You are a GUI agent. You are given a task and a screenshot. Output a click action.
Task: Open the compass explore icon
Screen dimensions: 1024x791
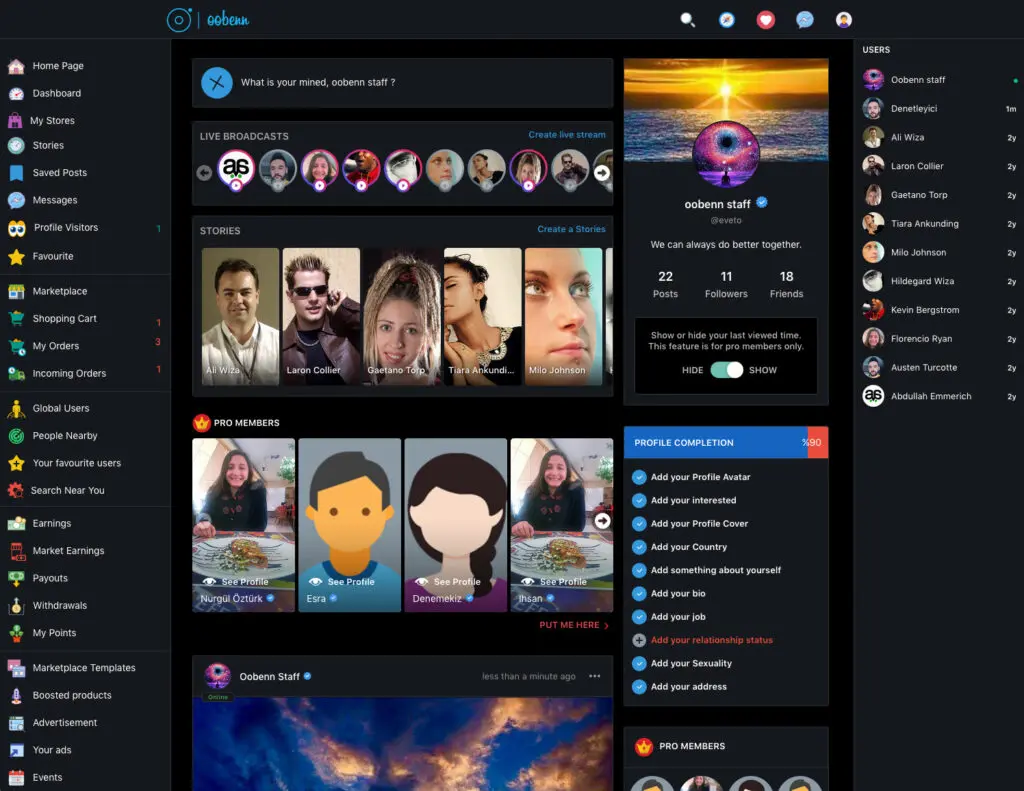tap(727, 20)
